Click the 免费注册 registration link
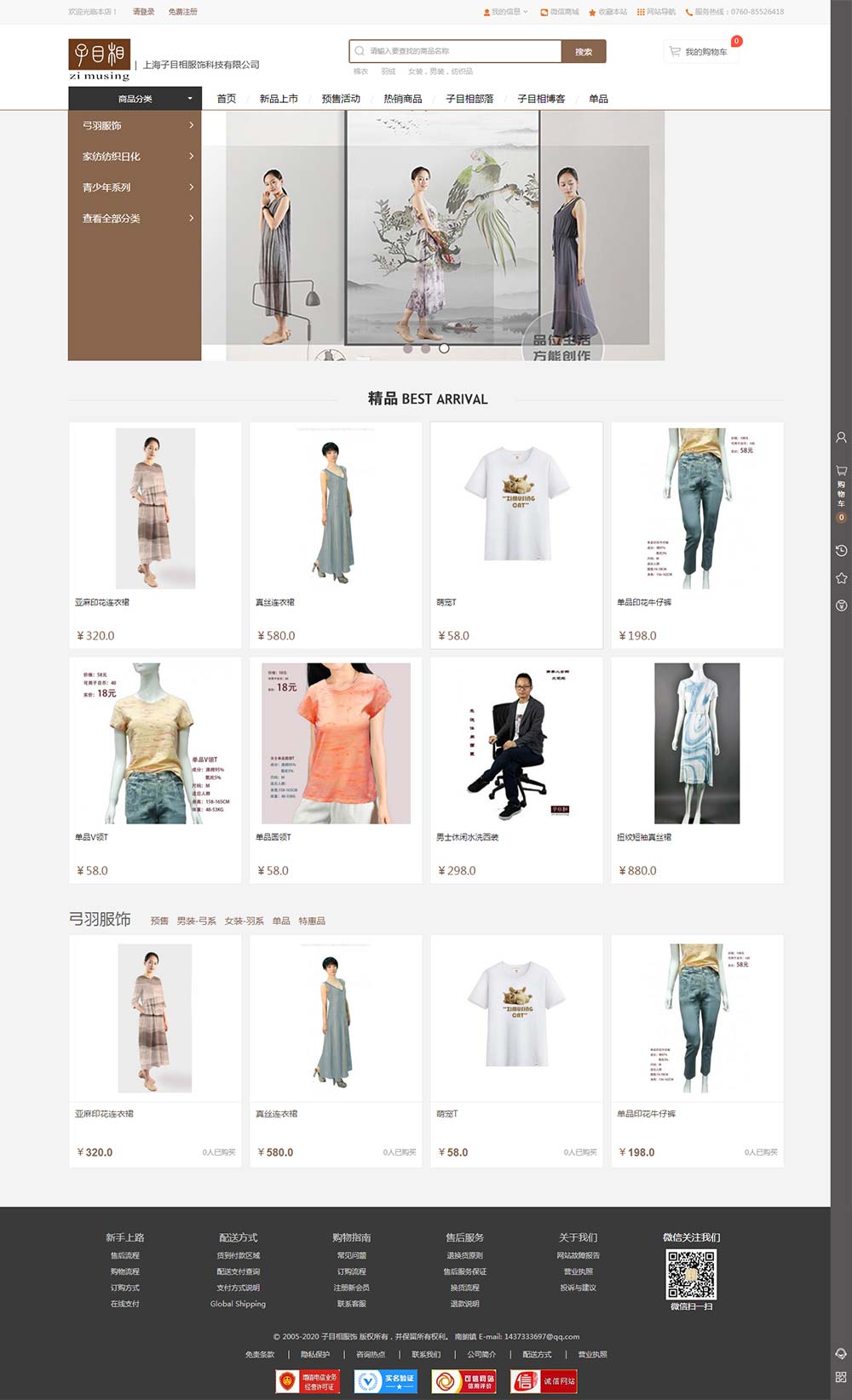 pos(182,12)
